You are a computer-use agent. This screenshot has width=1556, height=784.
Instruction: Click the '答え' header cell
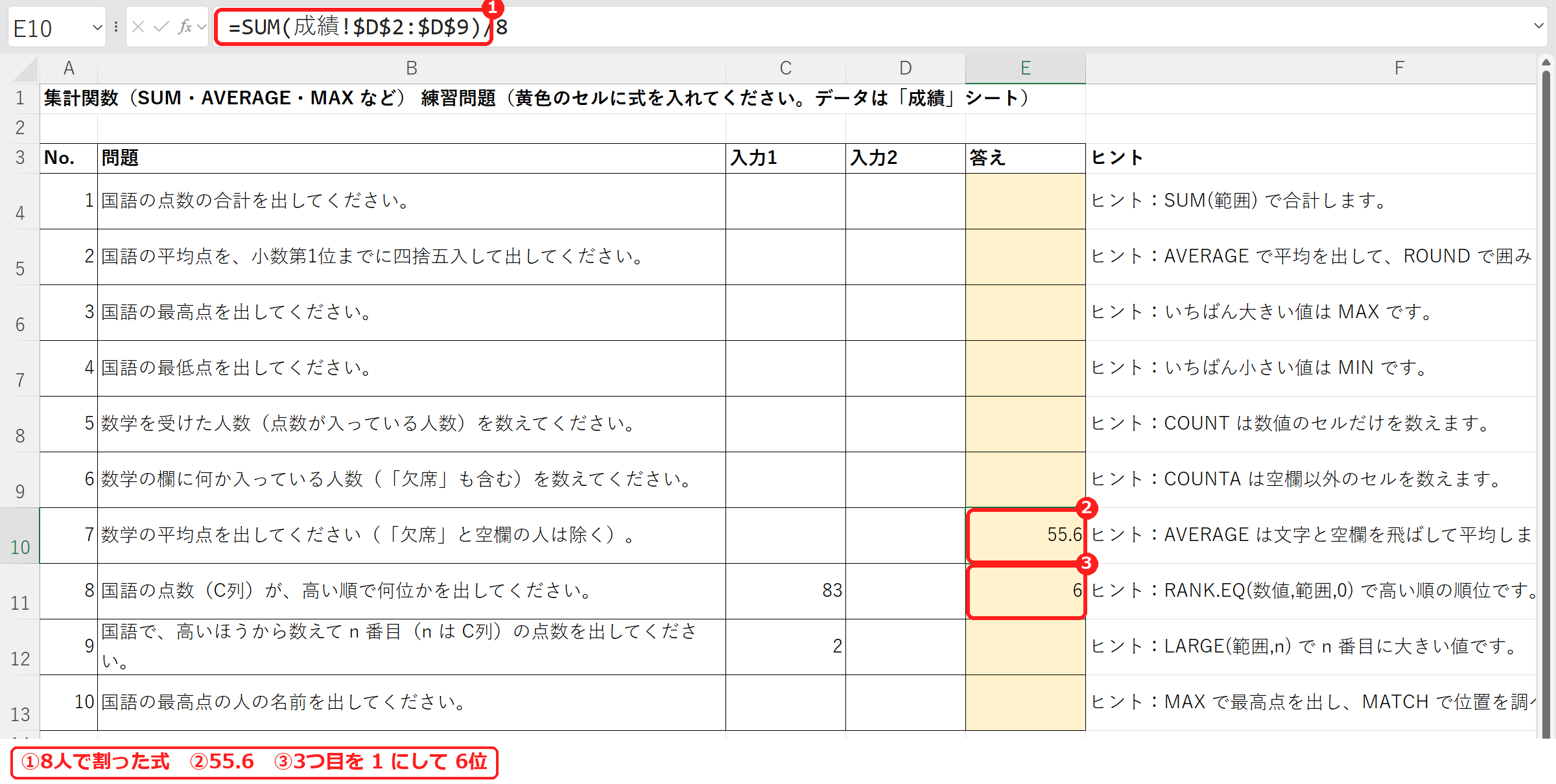[1026, 158]
